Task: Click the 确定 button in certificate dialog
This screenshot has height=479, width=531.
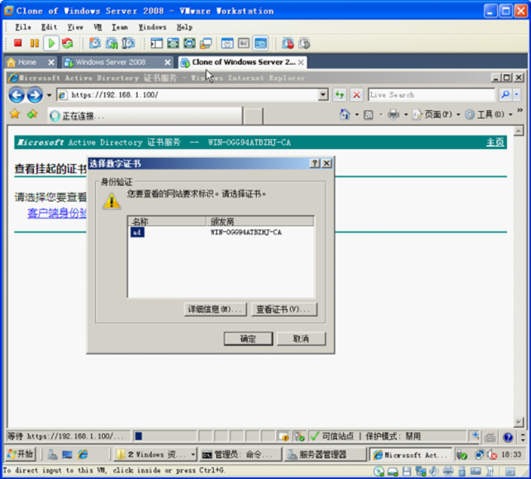Action: point(248,339)
